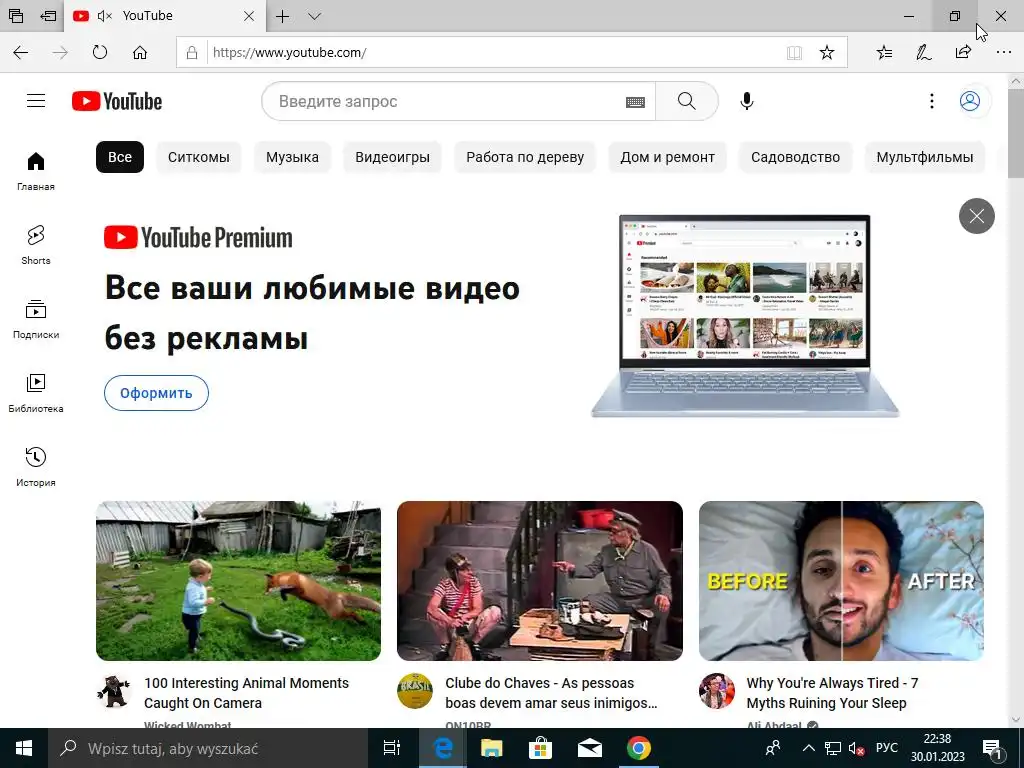
Task: Open the on-screen keyboard in search box
Action: (x=635, y=102)
